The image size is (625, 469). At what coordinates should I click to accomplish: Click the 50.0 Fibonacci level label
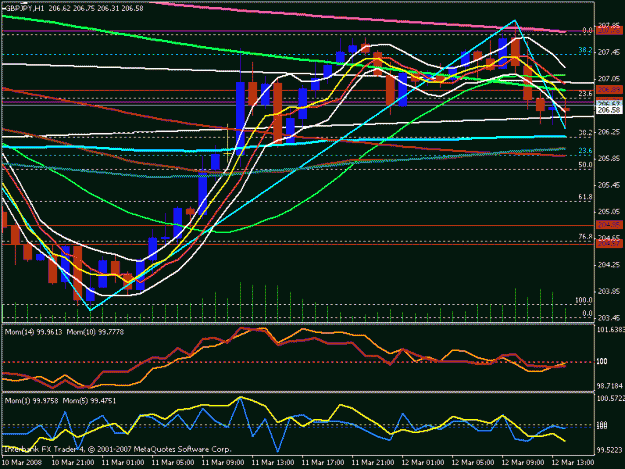click(585, 165)
